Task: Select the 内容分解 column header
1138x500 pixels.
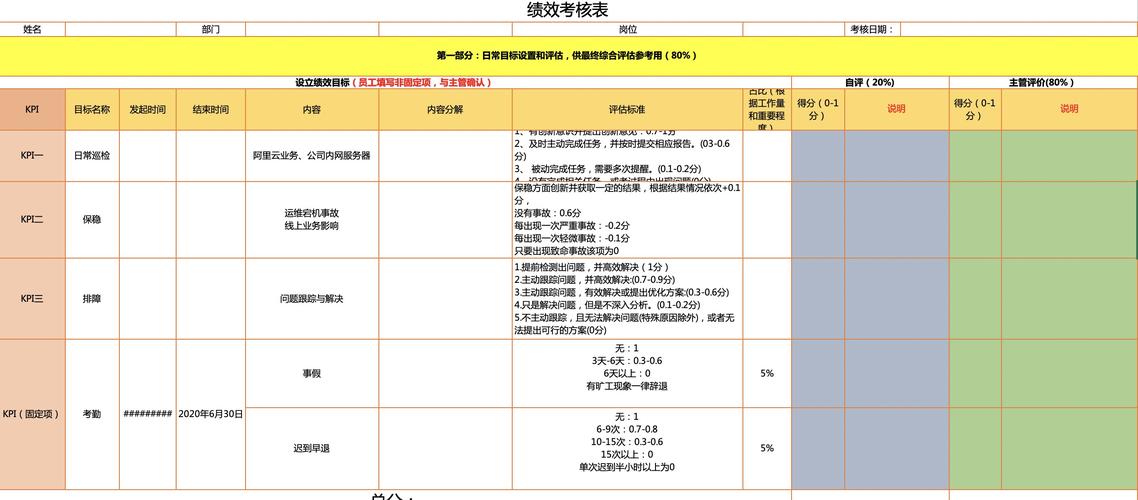Action: (x=446, y=110)
